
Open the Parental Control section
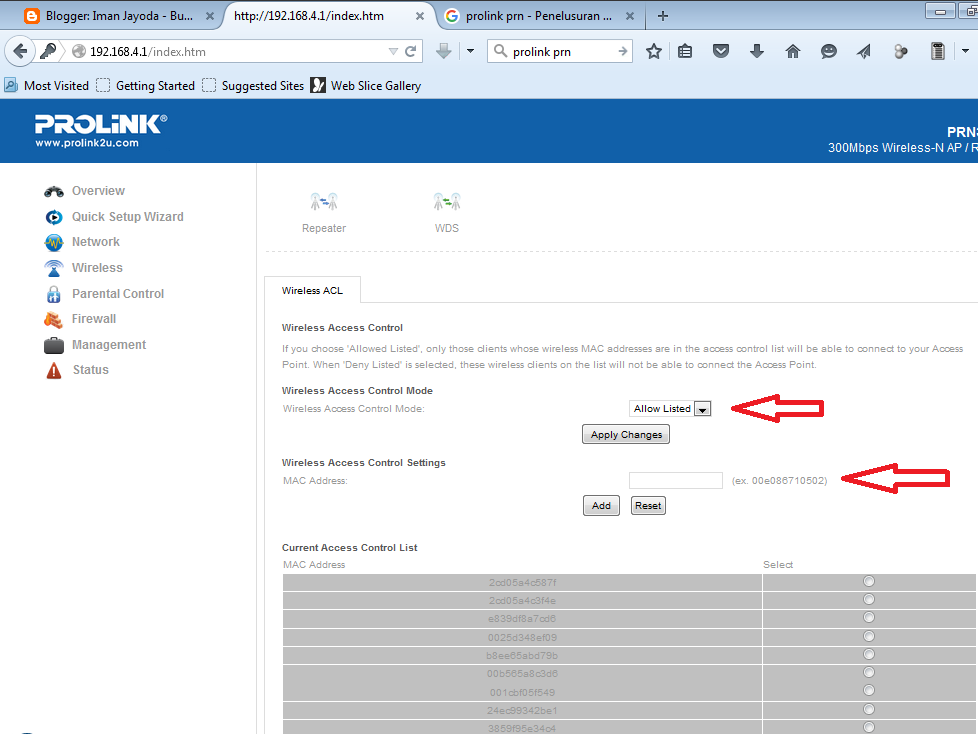117,294
